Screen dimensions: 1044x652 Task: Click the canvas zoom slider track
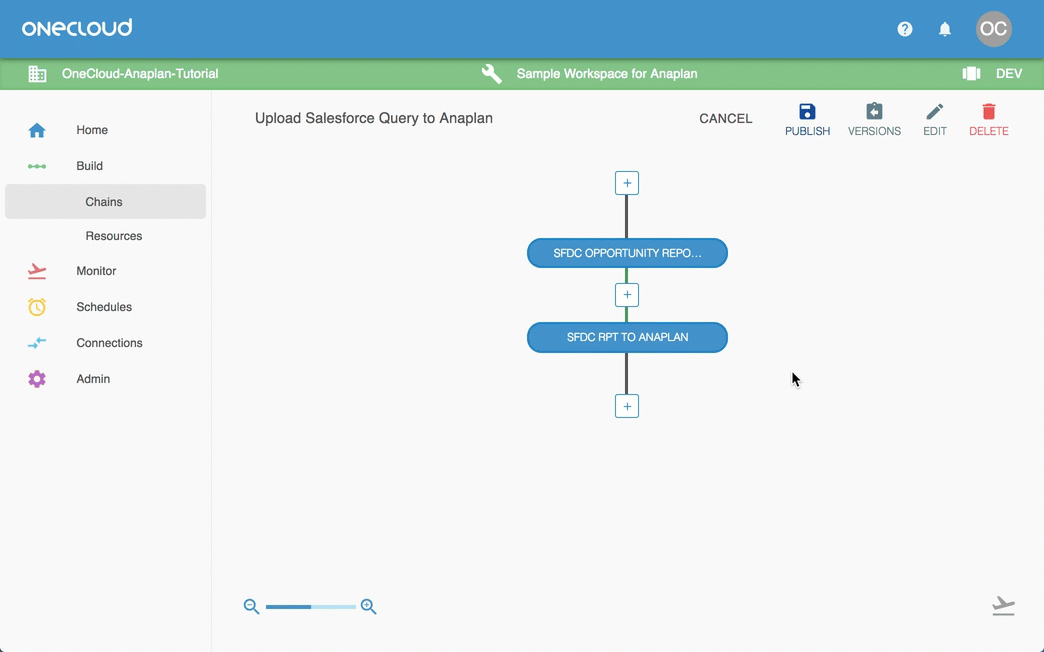pos(310,607)
